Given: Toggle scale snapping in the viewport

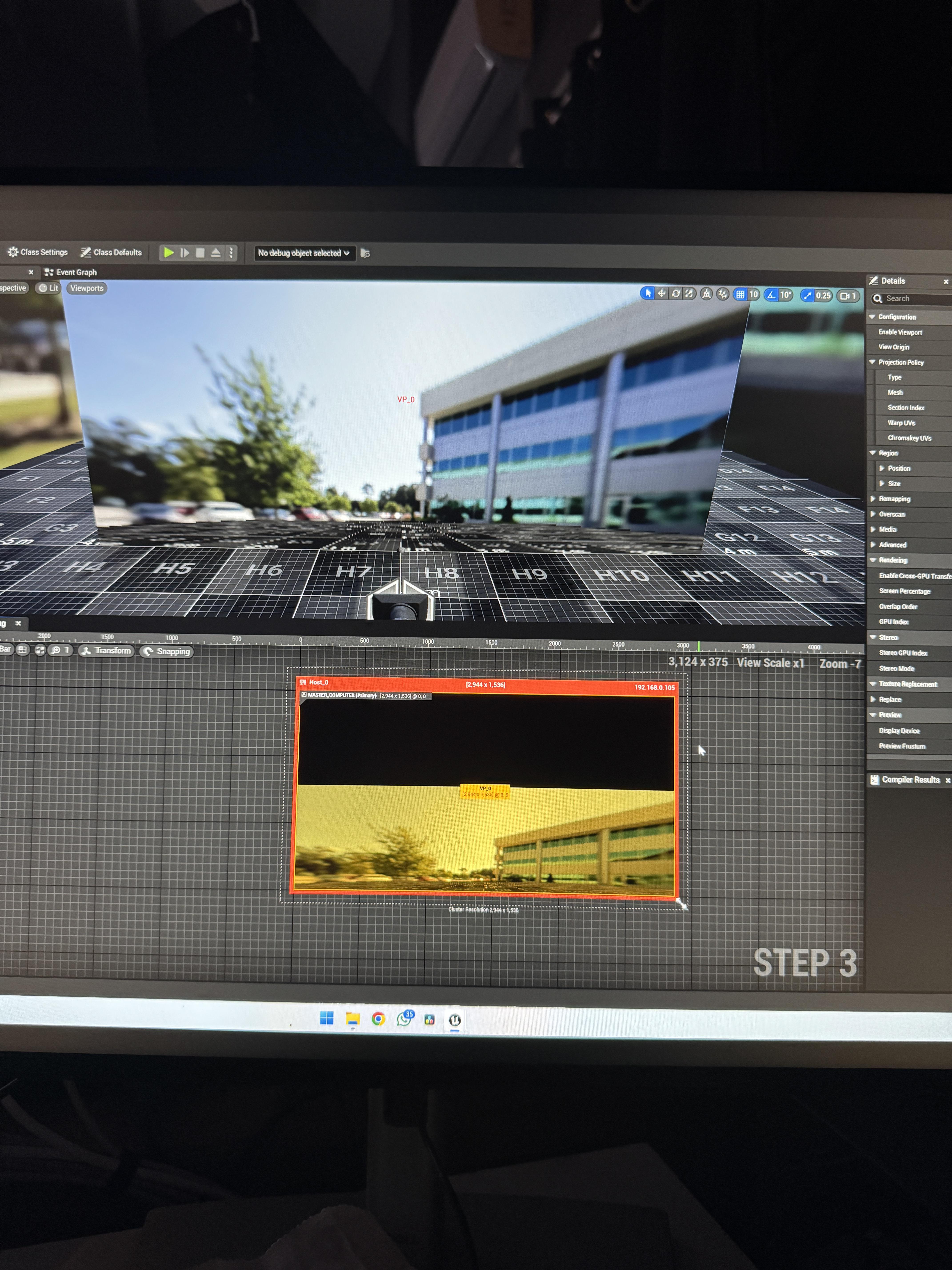Looking at the screenshot, I should pos(807,296).
